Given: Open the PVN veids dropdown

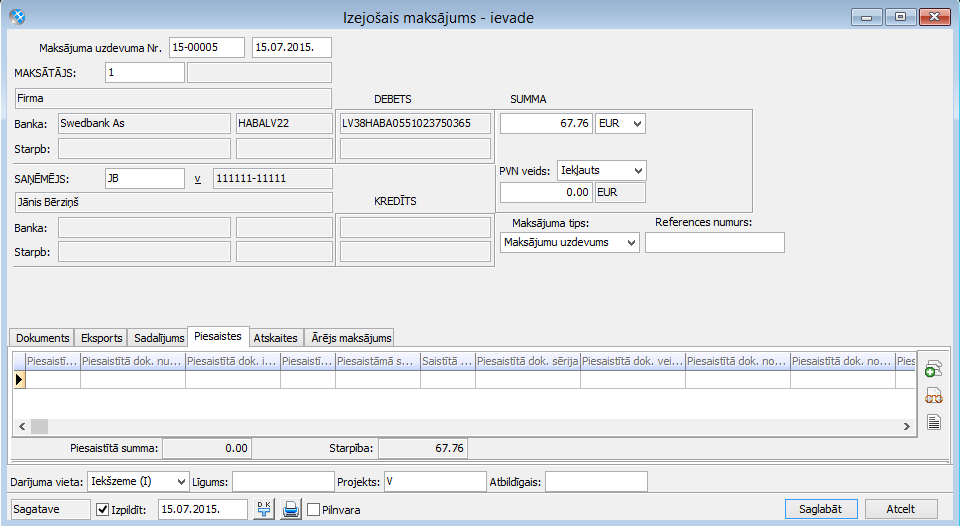Looking at the screenshot, I should pyautogui.click(x=638, y=170).
